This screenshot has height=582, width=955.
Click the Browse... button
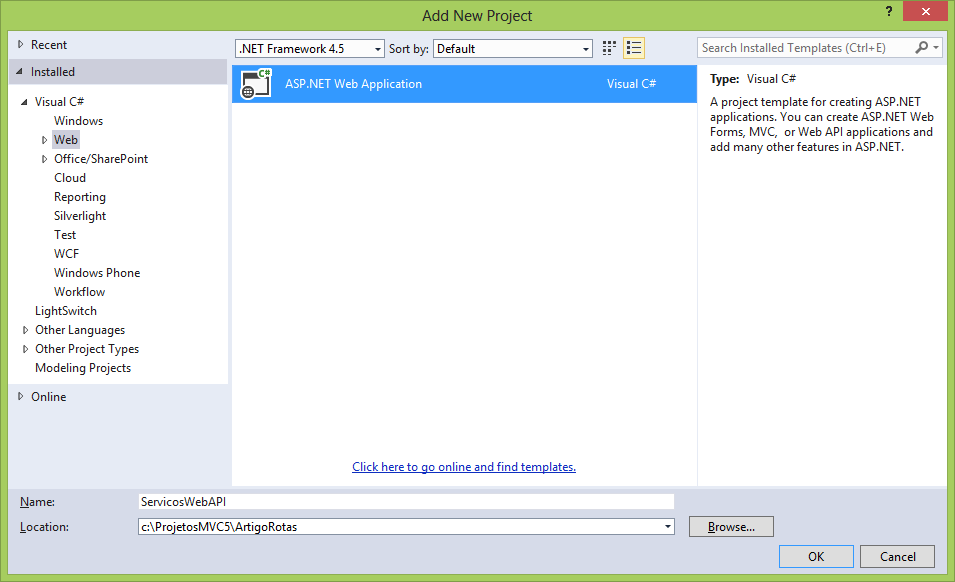(731, 527)
